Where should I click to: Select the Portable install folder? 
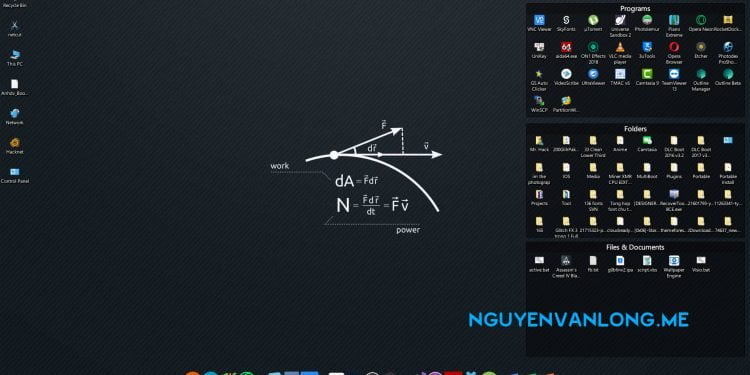728,173
